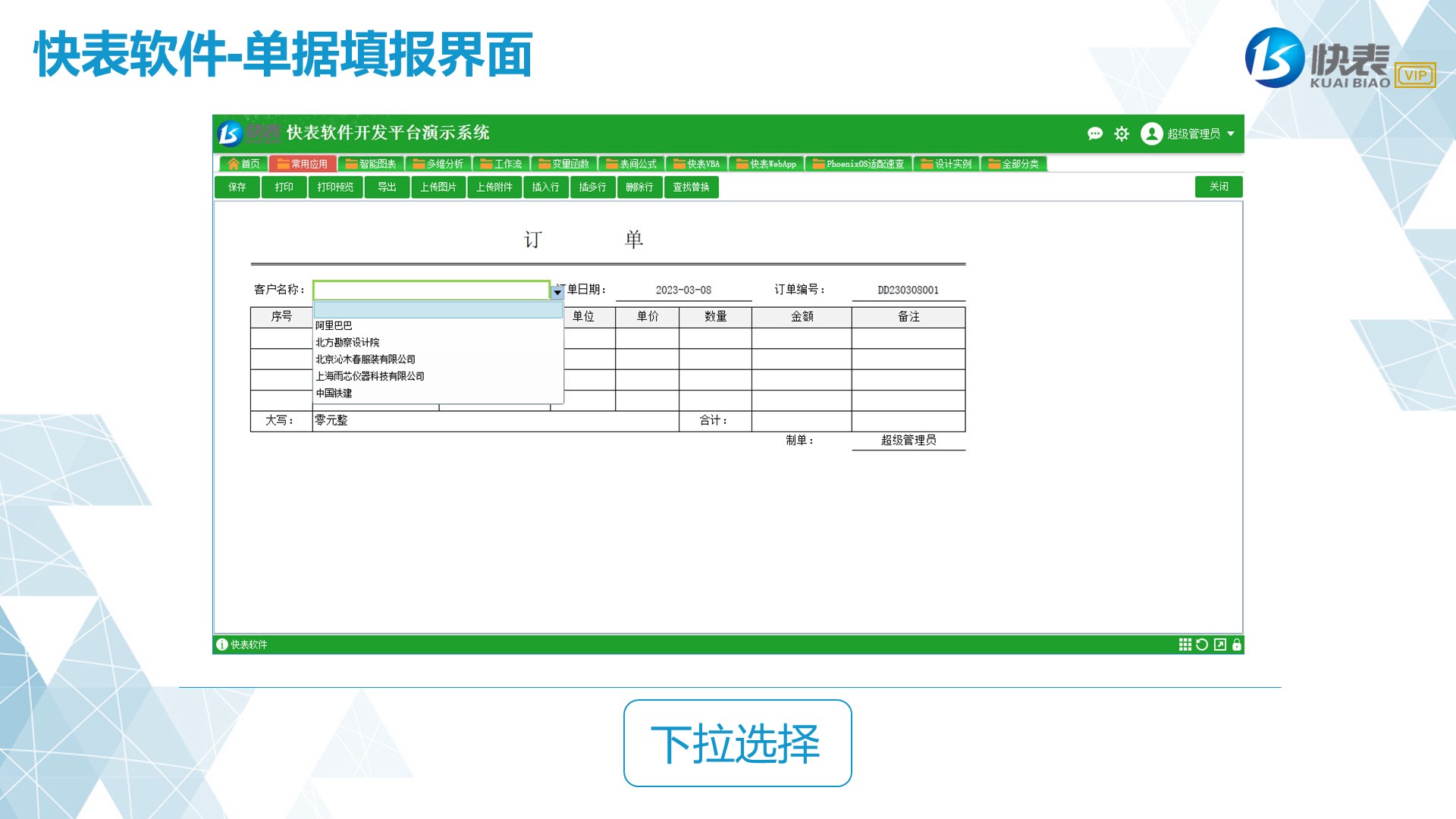This screenshot has height=819, width=1456.
Task: Click the 备注 column header
Action: click(908, 317)
